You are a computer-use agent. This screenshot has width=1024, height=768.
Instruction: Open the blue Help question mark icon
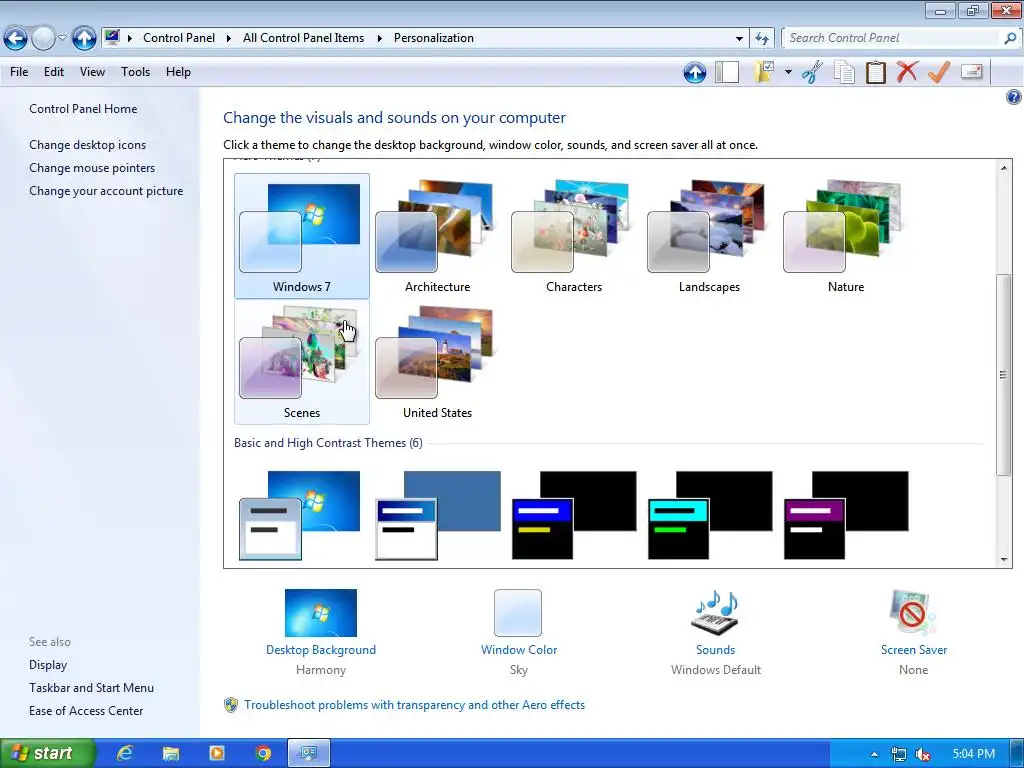click(1013, 97)
